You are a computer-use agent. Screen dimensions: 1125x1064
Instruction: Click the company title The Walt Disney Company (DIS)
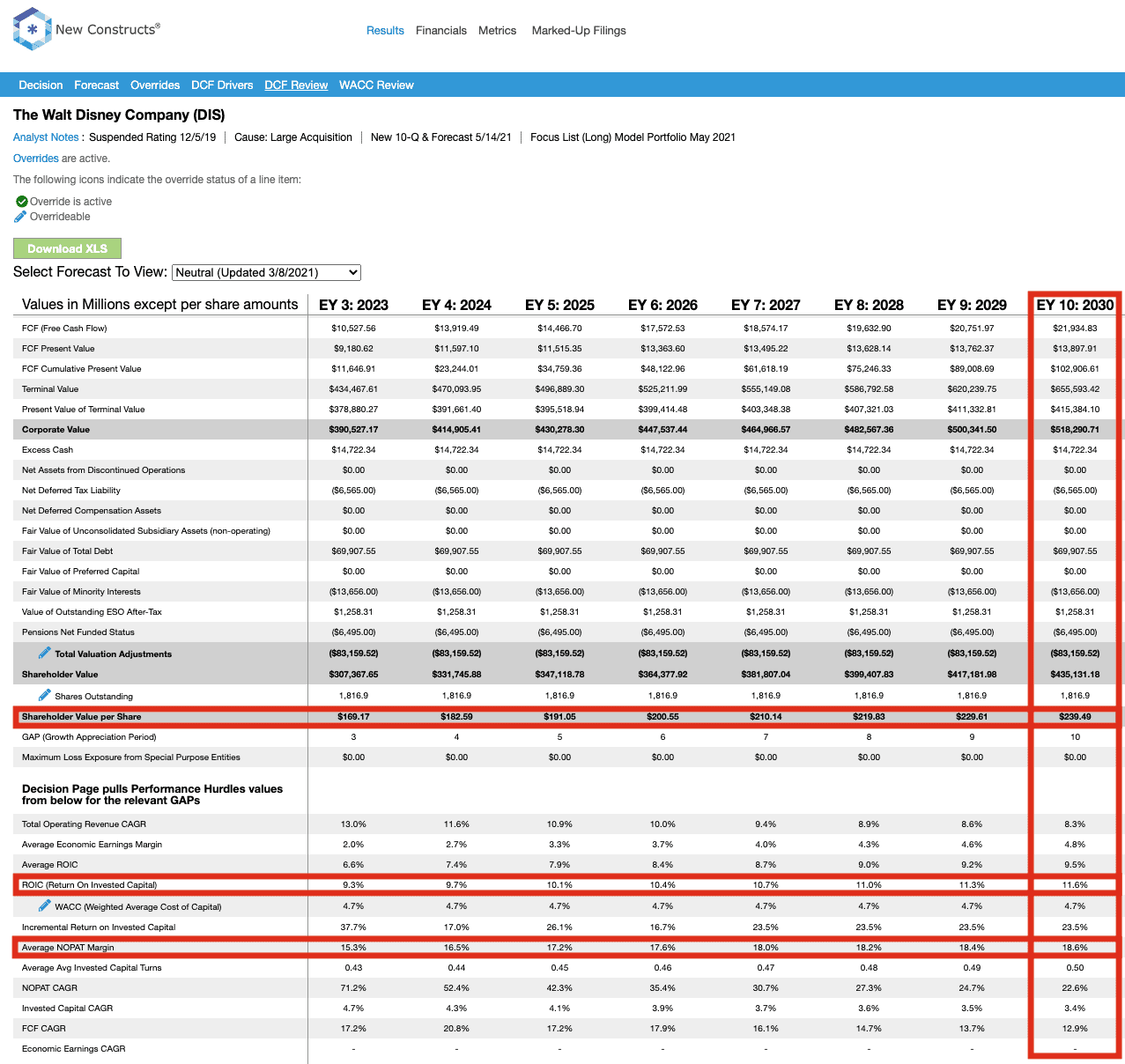(119, 115)
